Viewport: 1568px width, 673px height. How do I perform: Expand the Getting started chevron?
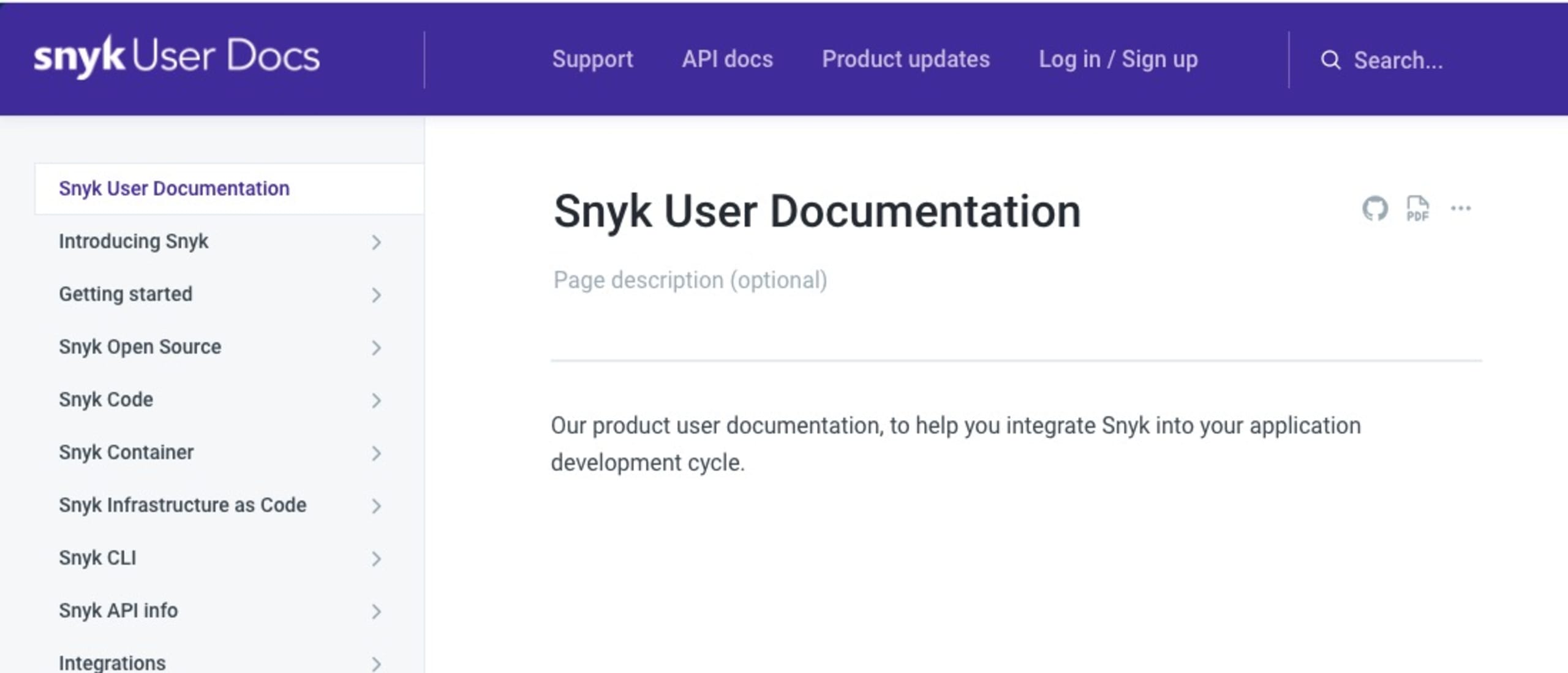click(x=376, y=295)
